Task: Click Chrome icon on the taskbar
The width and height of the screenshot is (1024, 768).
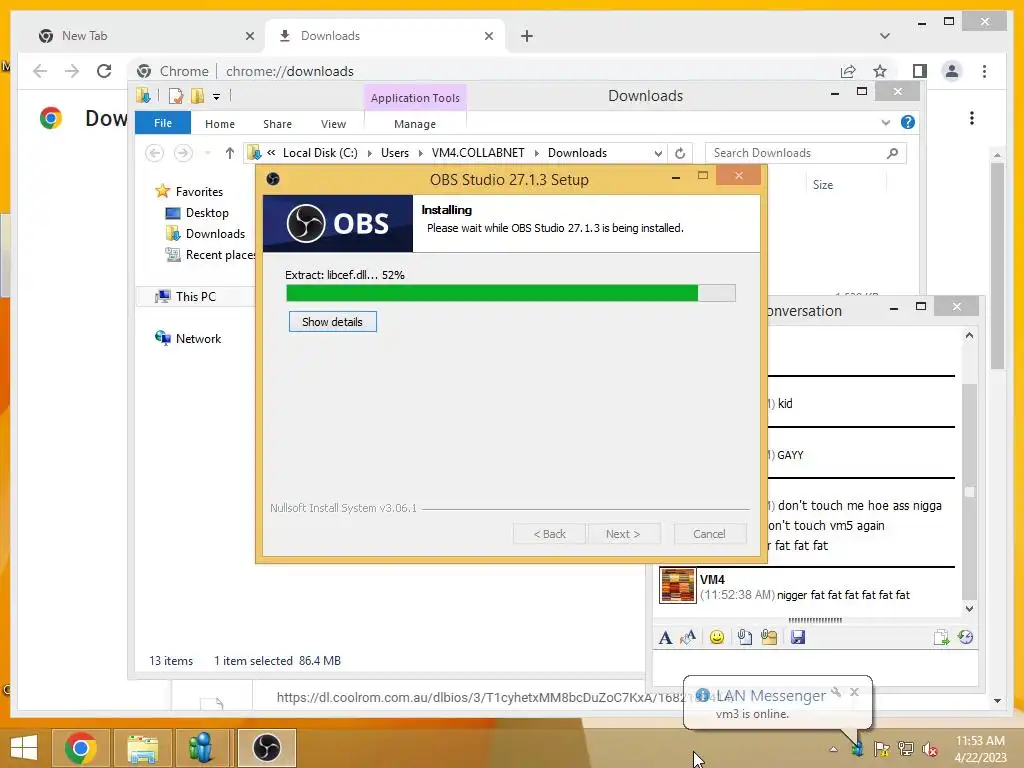Action: pyautogui.click(x=81, y=748)
